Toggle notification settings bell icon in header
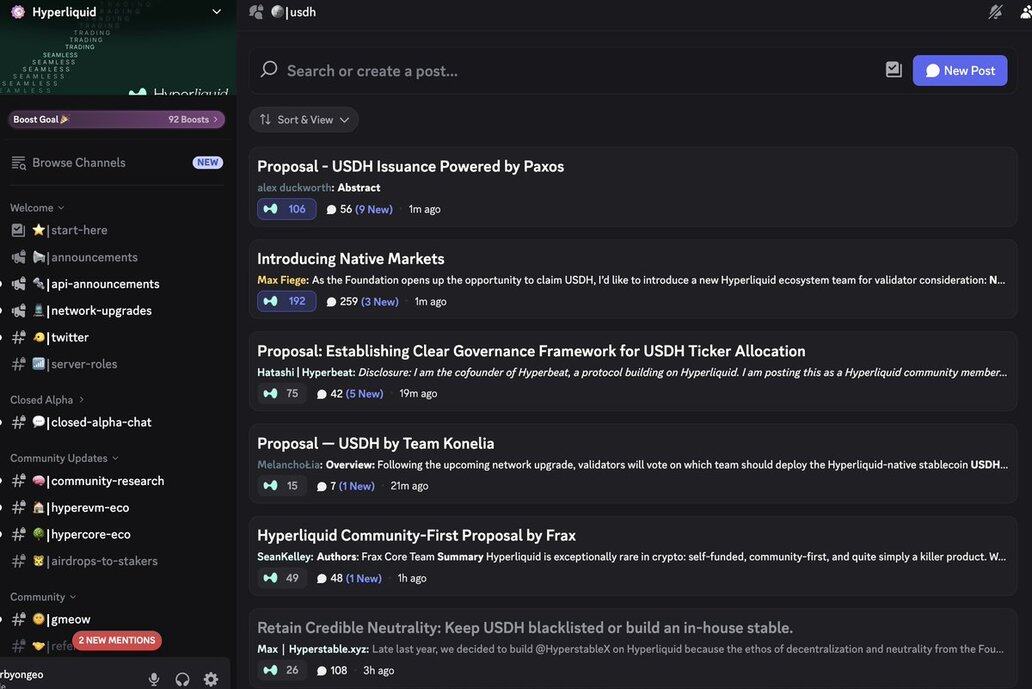This screenshot has width=1032, height=689. point(995,12)
